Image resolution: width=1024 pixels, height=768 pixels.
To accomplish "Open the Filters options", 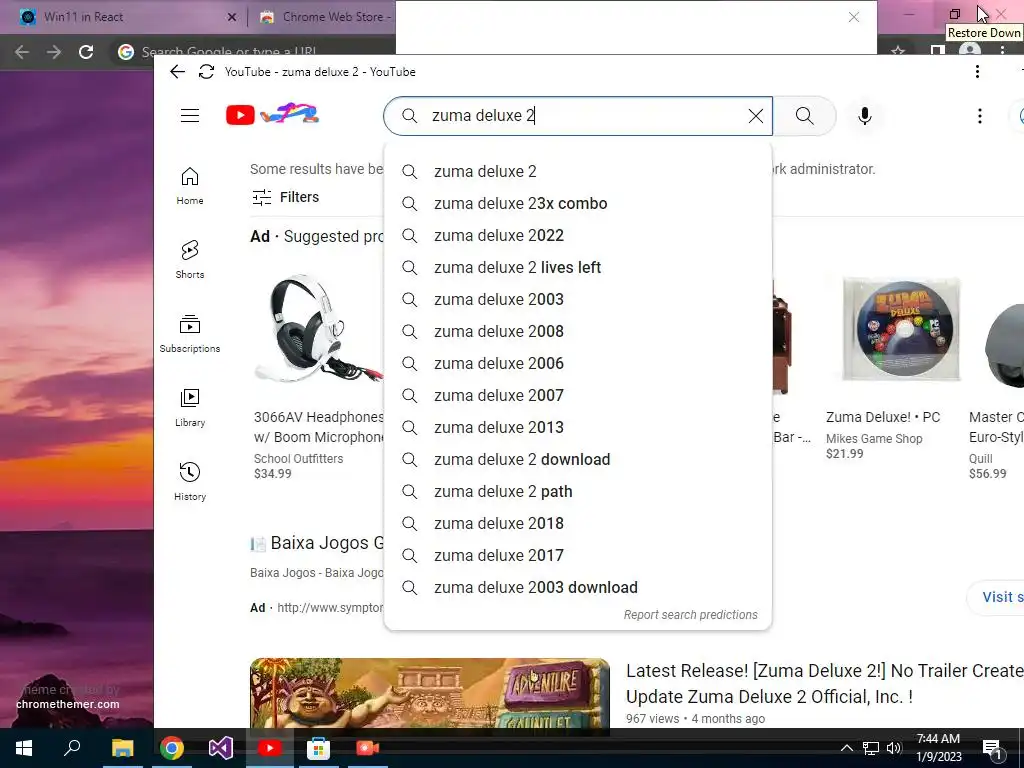I will [x=286, y=197].
